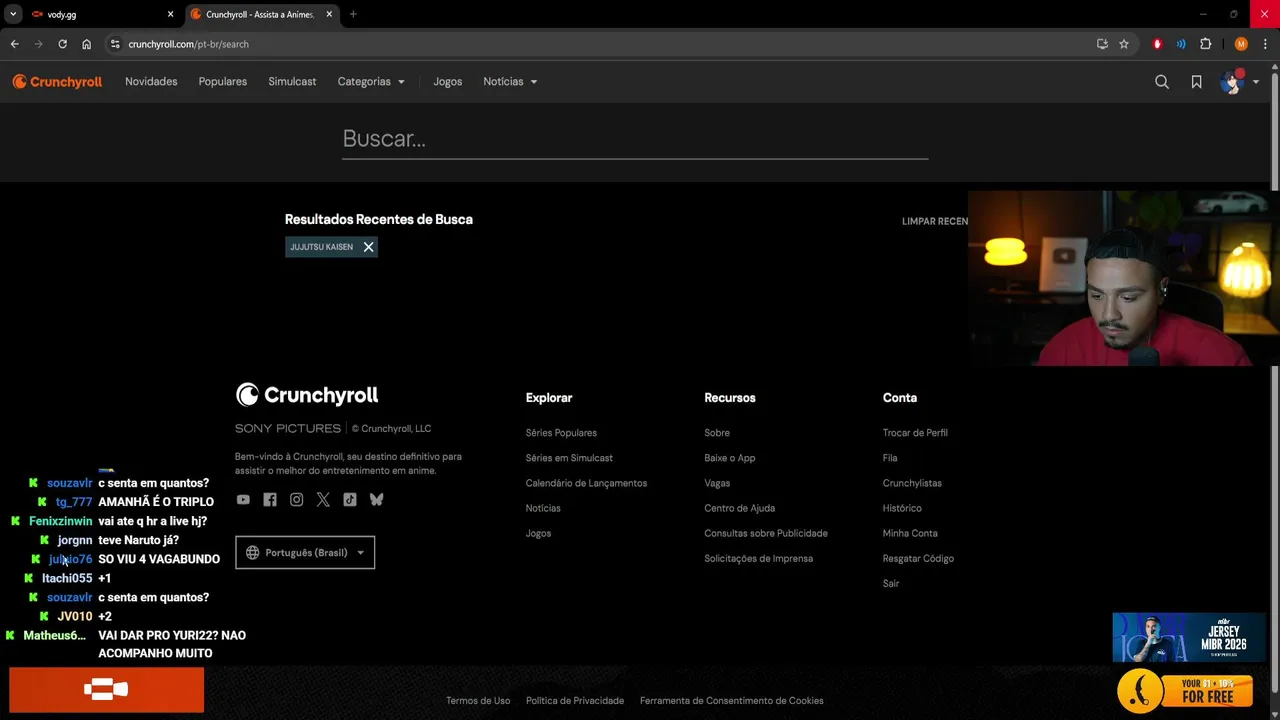This screenshot has height=720, width=1280.
Task: Open Simulcast in the navigation
Action: pos(292,82)
